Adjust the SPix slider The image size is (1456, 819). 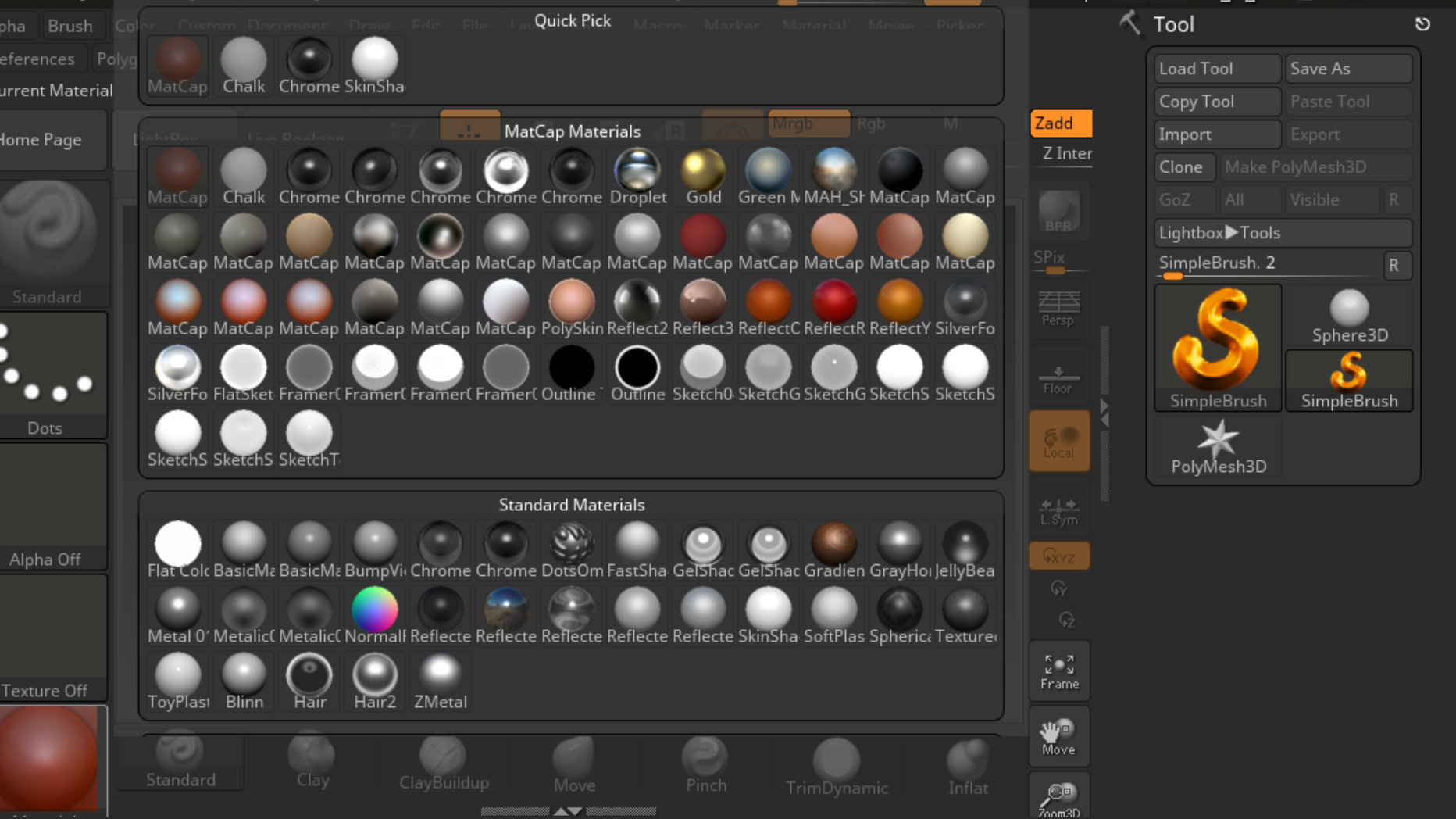(x=1059, y=263)
